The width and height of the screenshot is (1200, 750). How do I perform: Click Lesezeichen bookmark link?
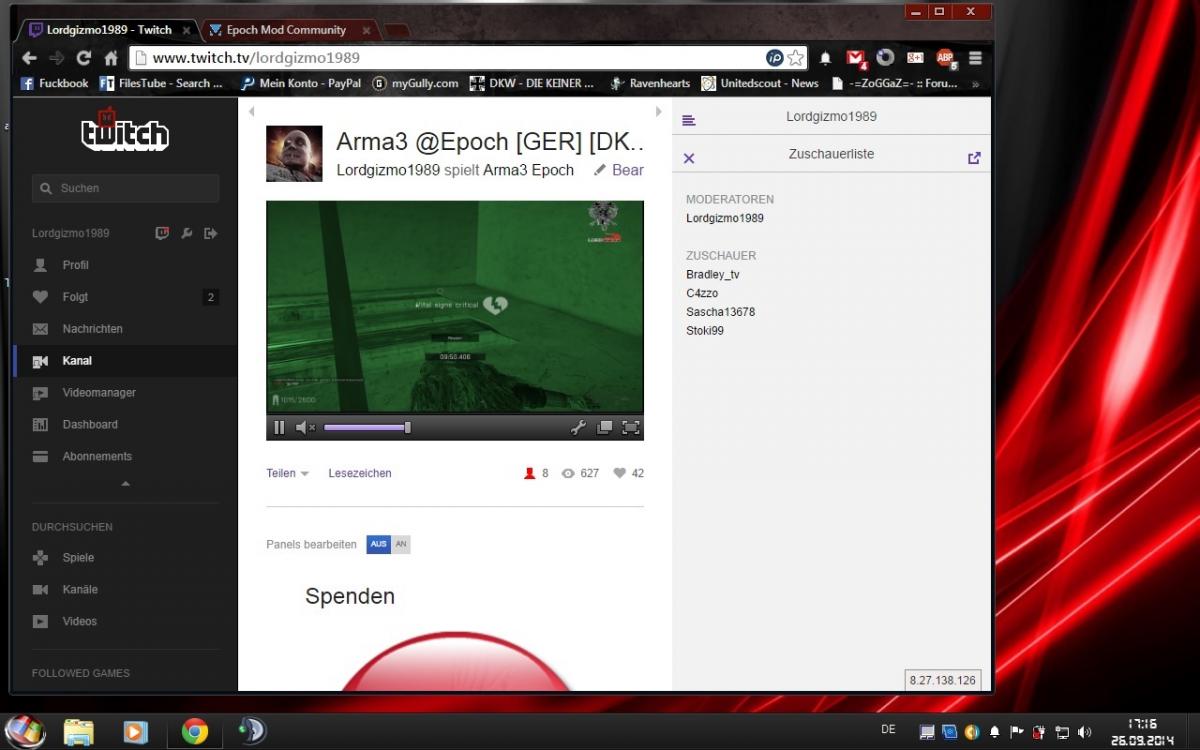point(360,474)
